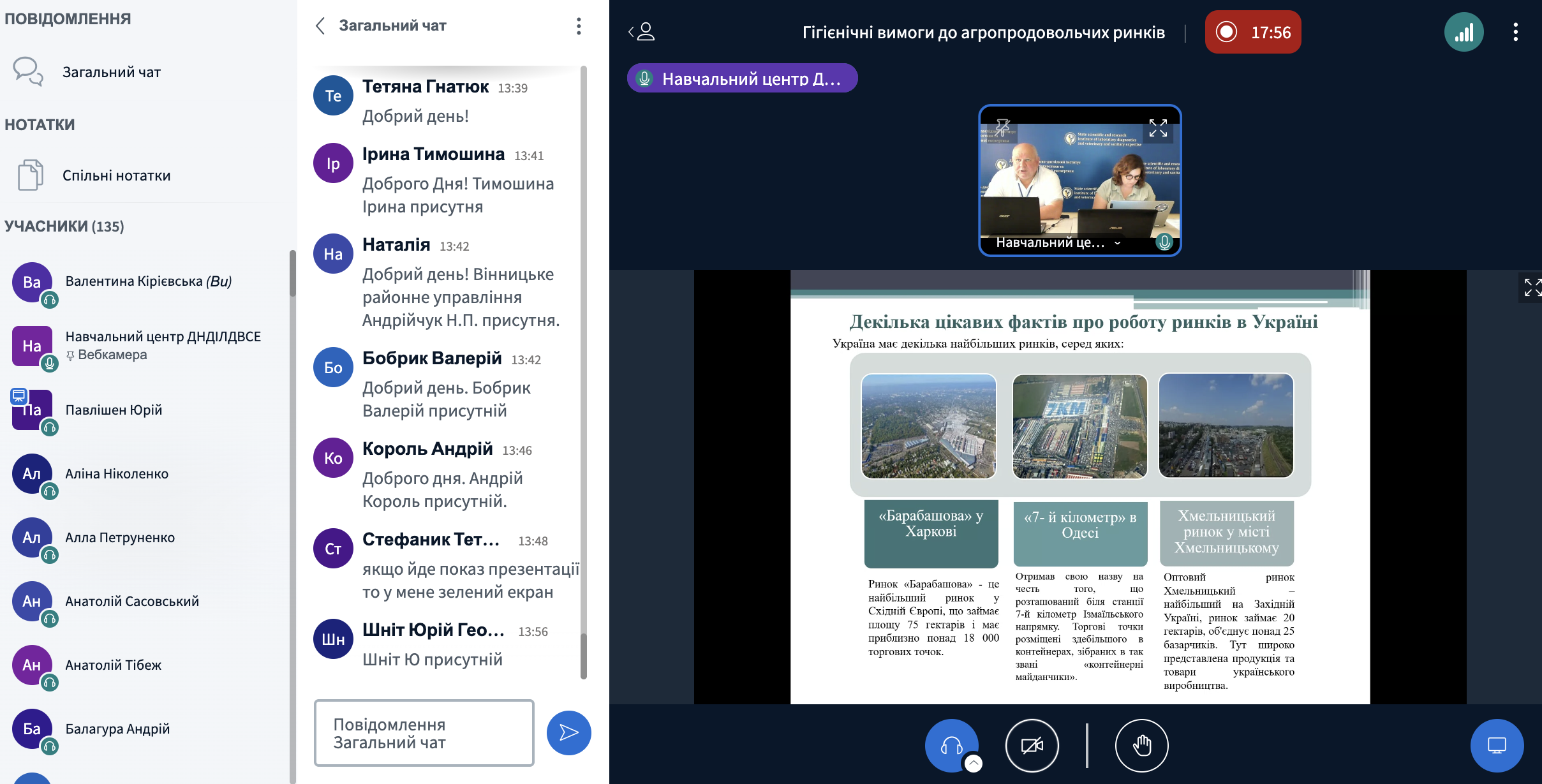
Task: Click the Хмельницький market photo
Action: tap(1226, 426)
